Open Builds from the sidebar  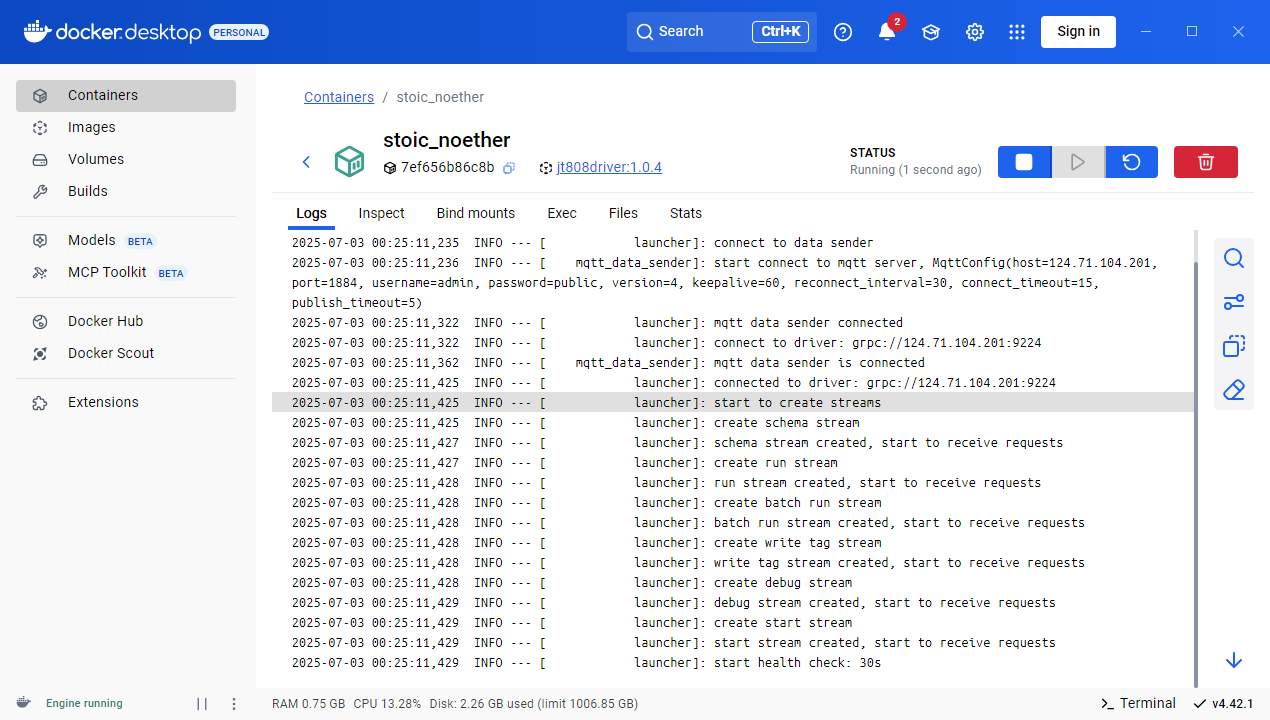pyautogui.click(x=126, y=192)
